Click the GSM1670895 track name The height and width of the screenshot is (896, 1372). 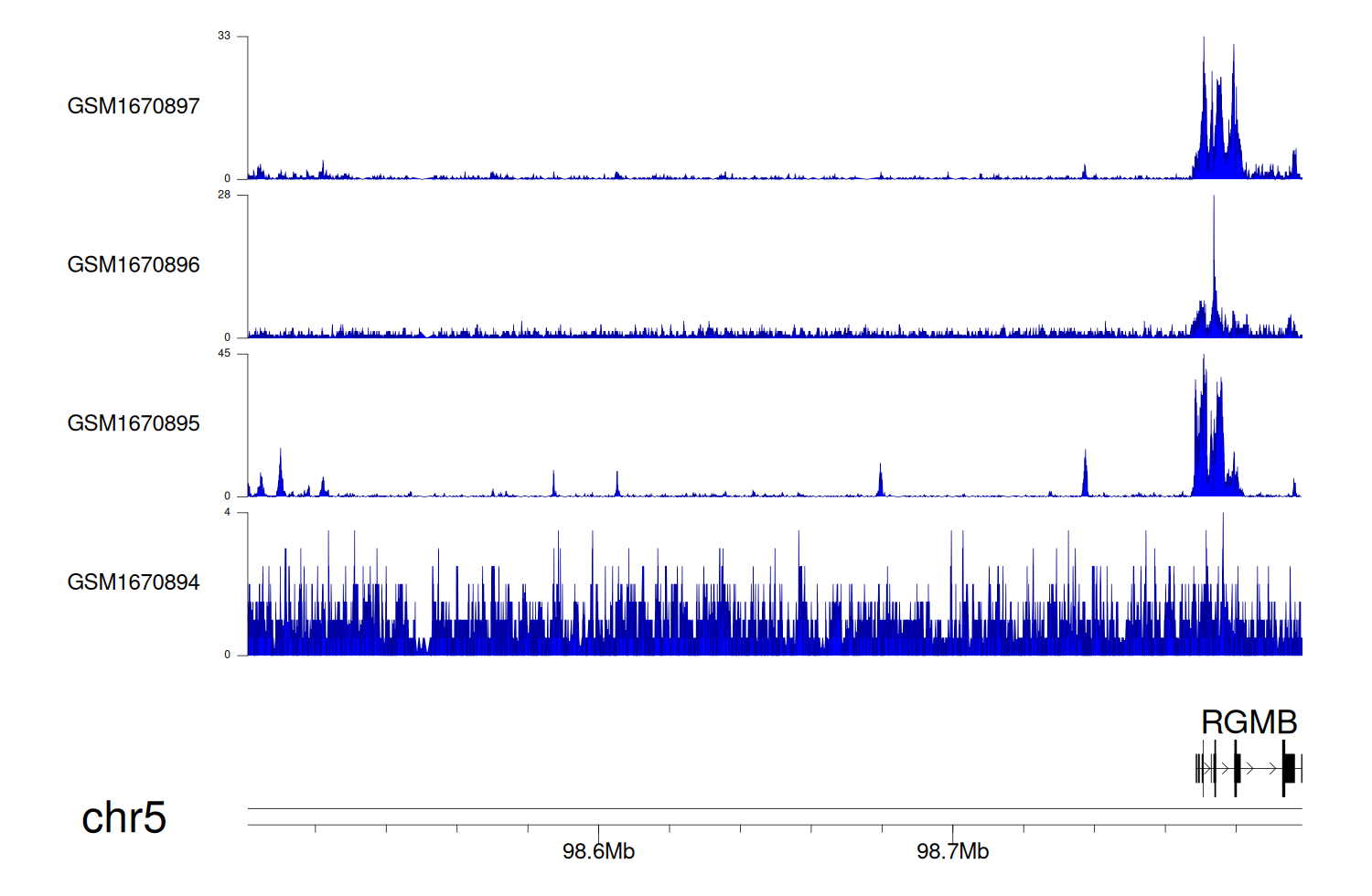coord(134,423)
